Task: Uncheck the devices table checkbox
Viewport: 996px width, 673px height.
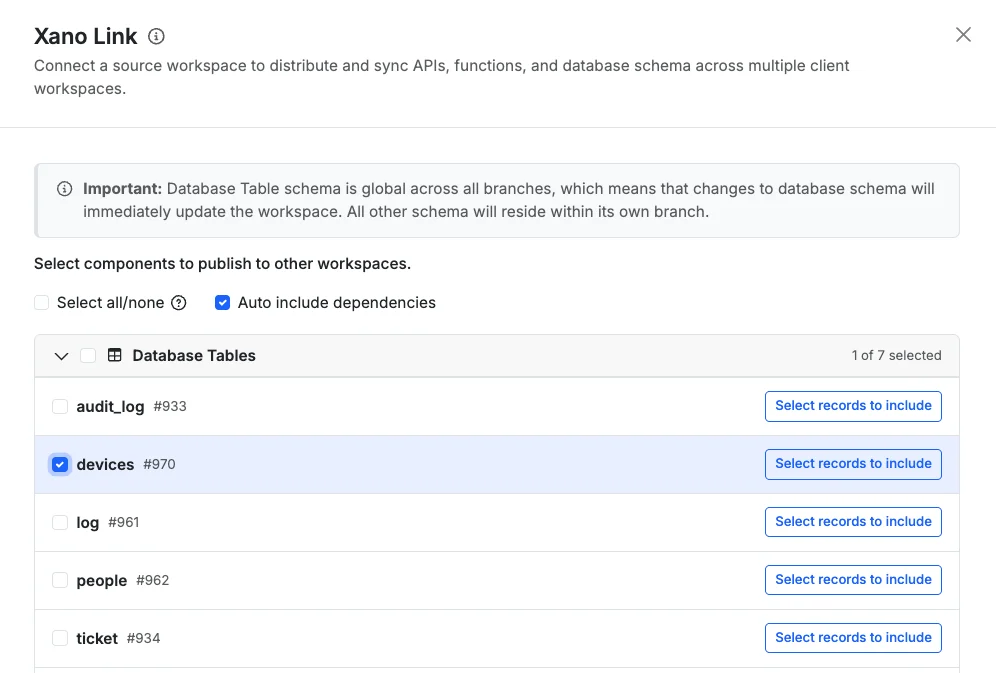Action: coord(60,464)
